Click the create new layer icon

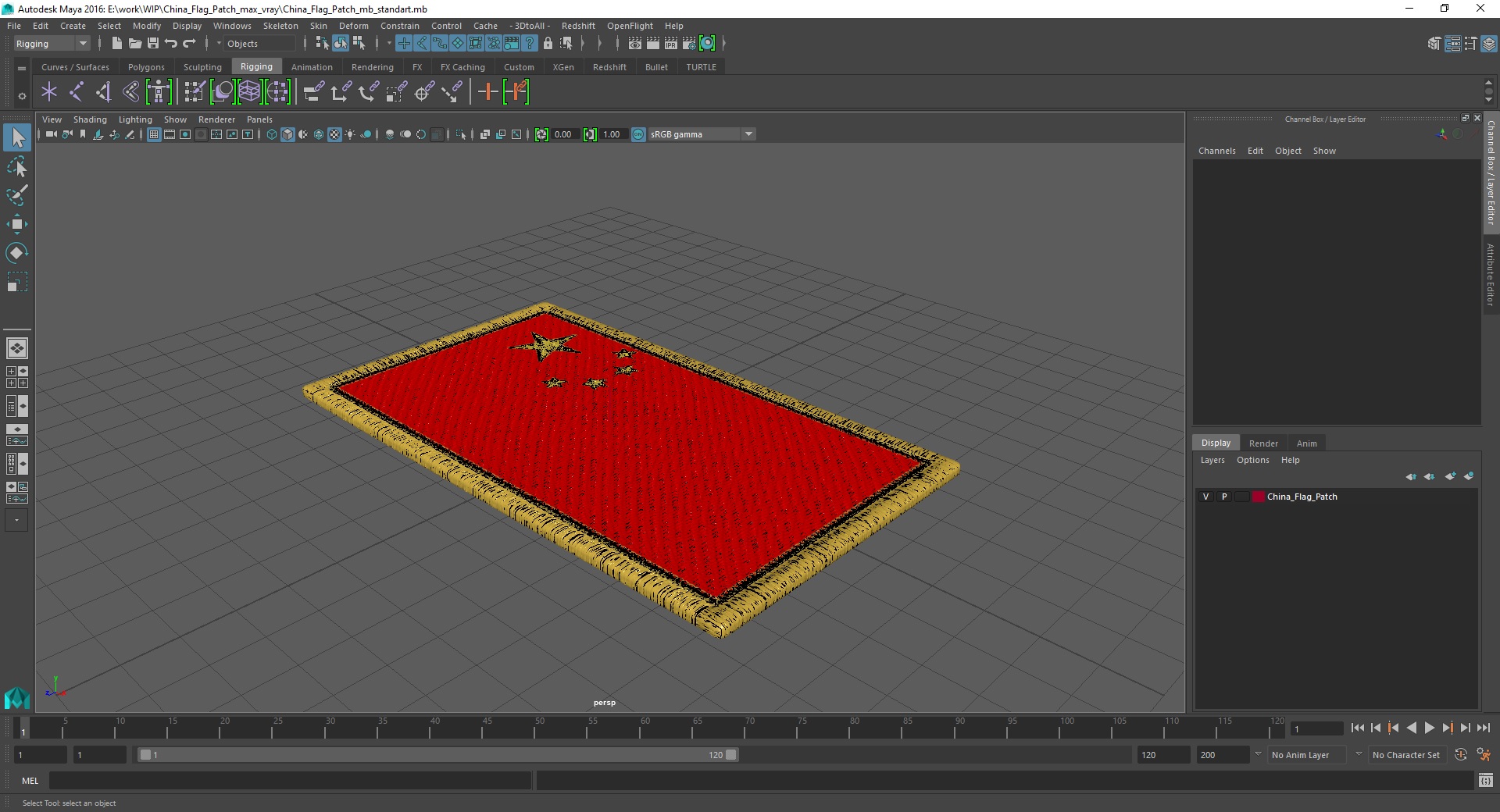point(1451,475)
